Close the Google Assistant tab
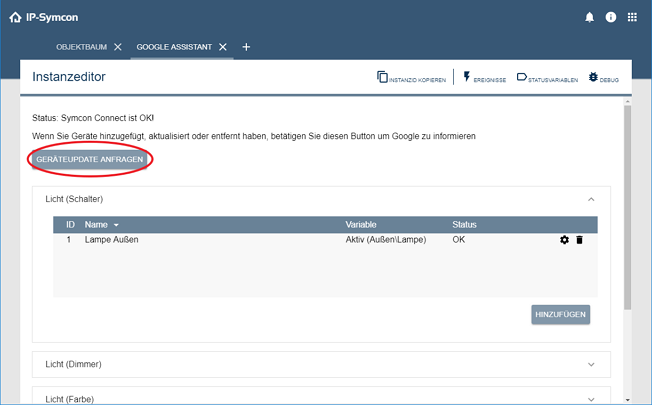Viewport: 652px width, 405px height. 223,47
